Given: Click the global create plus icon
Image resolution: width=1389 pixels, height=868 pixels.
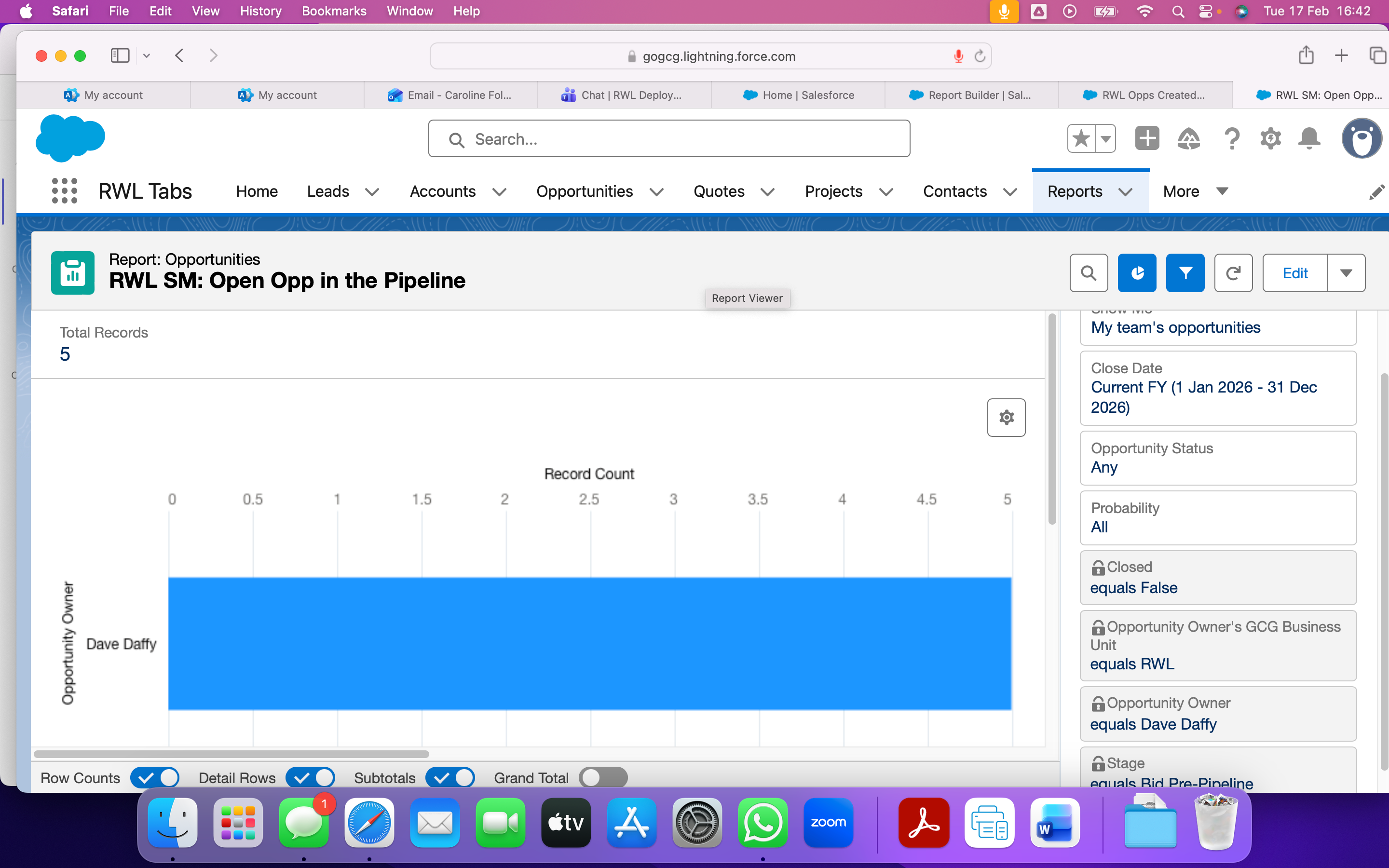Looking at the screenshot, I should click(1146, 139).
